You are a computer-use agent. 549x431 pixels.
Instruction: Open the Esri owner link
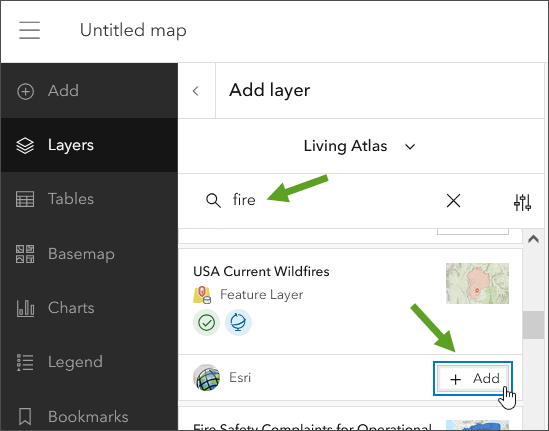(240, 377)
